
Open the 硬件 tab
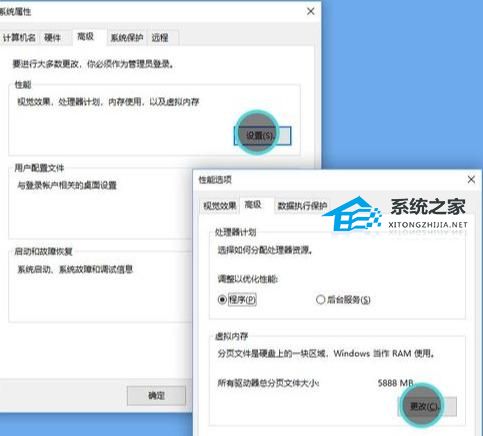[53, 37]
